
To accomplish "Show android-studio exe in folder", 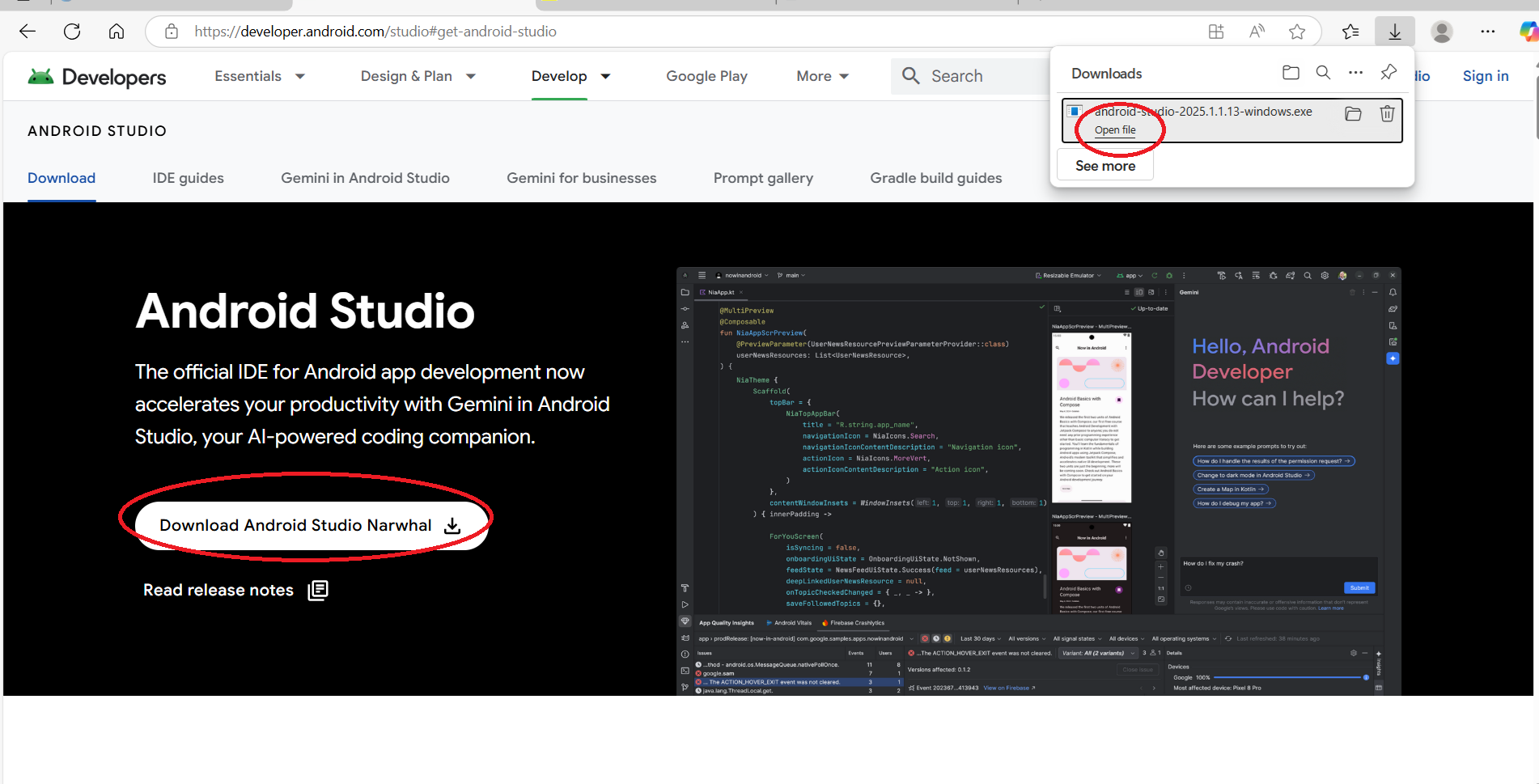I will 1353,114.
